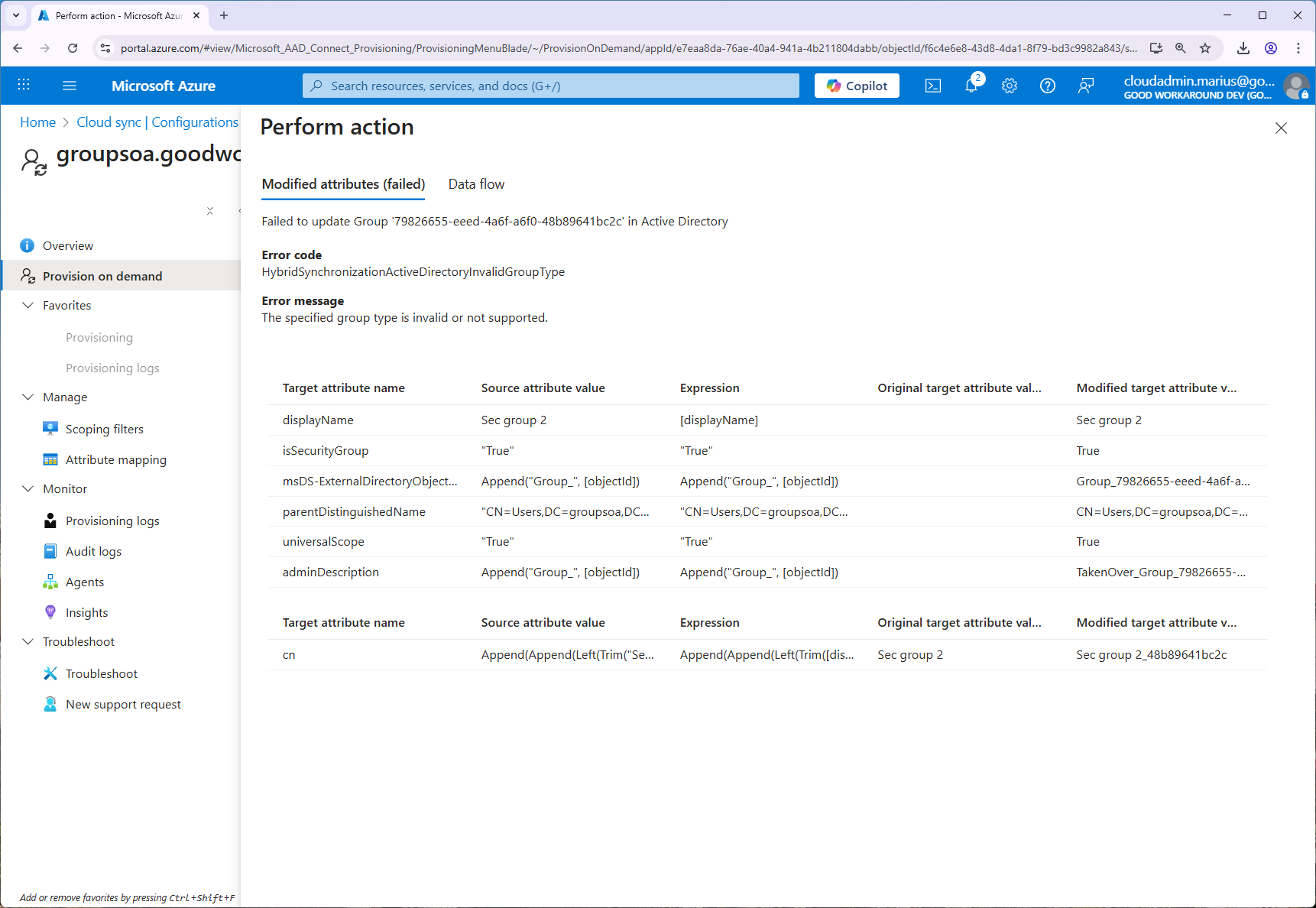Collapse the Monitor section
The height and width of the screenshot is (908, 1316).
coord(28,488)
